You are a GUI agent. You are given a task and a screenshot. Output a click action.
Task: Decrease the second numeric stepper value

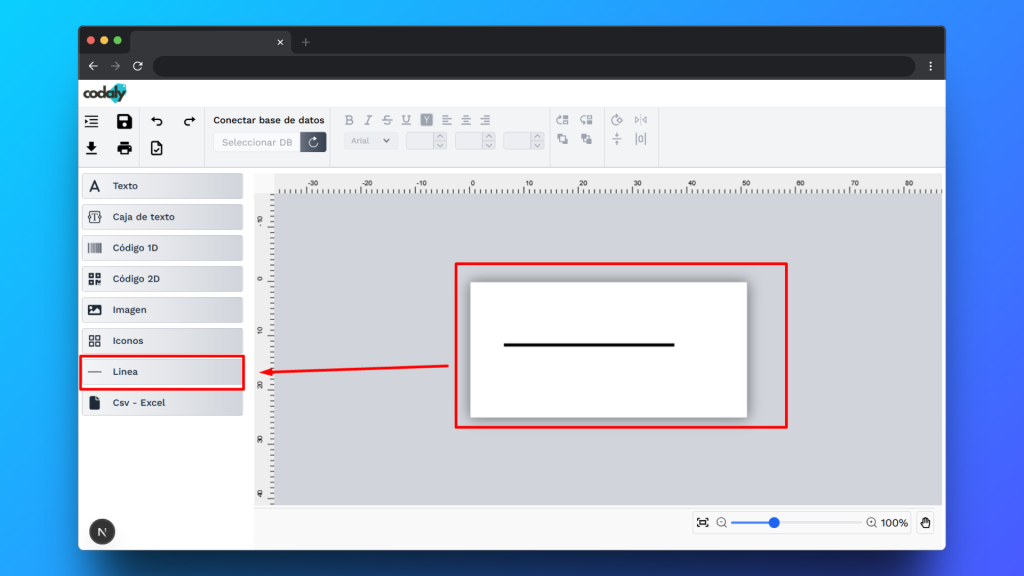(488, 145)
